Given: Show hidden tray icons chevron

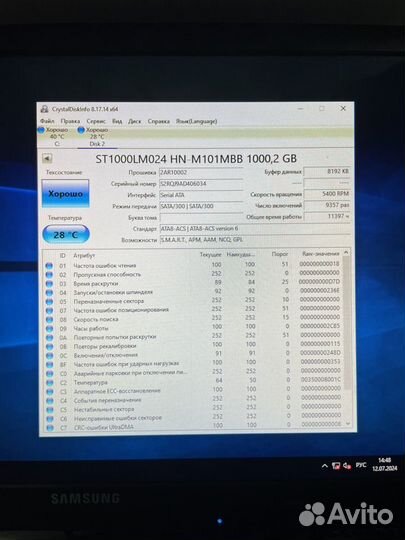Looking at the screenshot, I should click(x=324, y=466).
